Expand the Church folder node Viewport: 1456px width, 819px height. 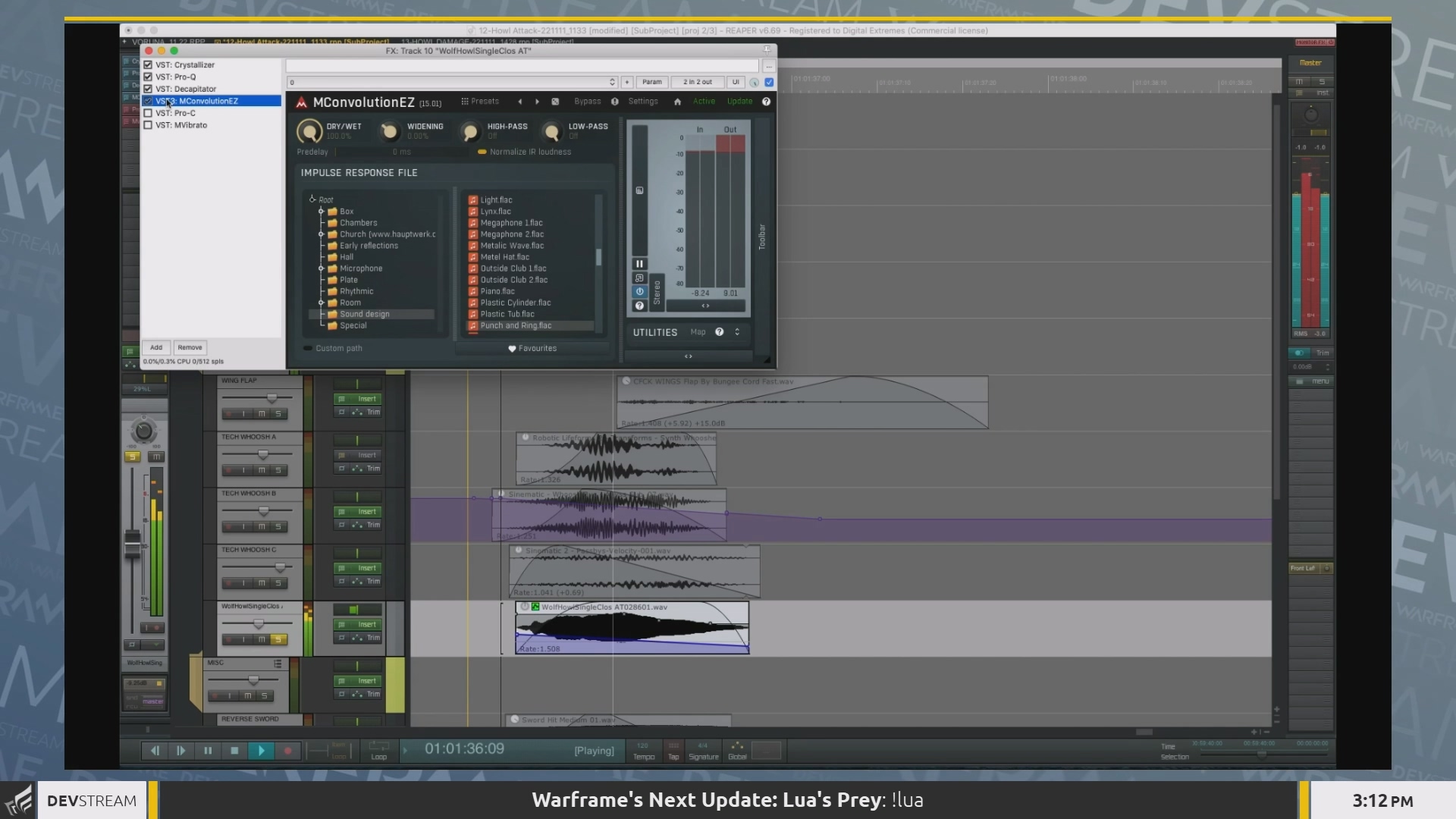tap(322, 234)
